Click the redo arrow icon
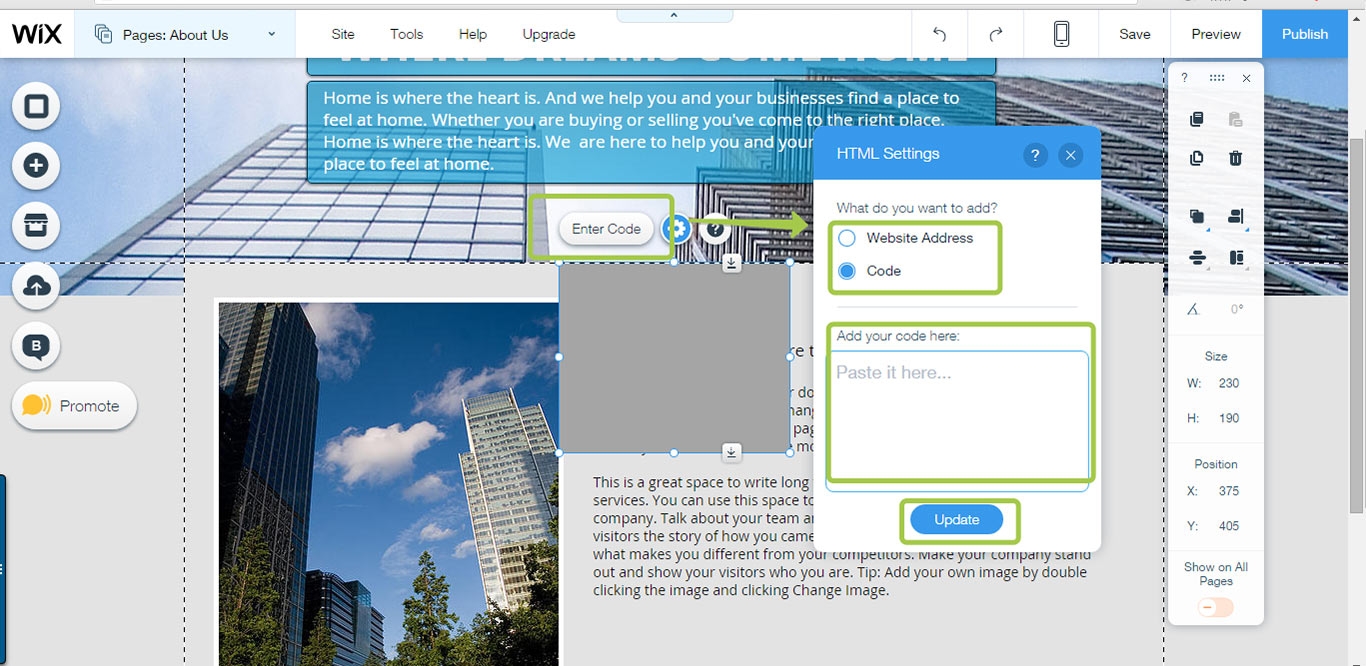 pos(995,34)
